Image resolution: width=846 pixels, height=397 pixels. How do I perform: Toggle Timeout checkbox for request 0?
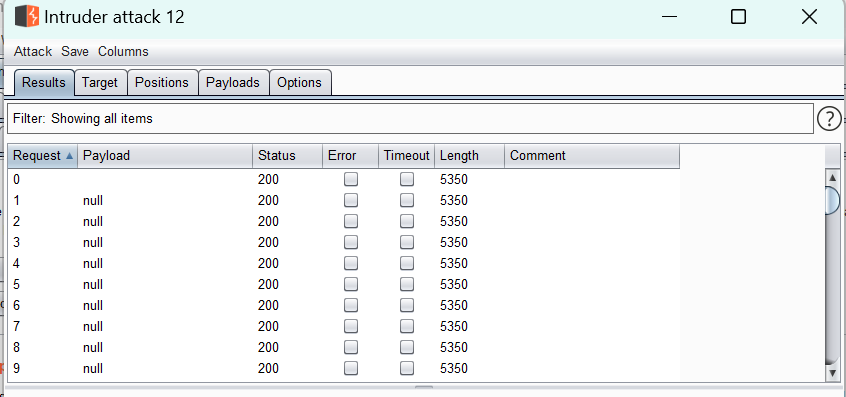click(407, 179)
